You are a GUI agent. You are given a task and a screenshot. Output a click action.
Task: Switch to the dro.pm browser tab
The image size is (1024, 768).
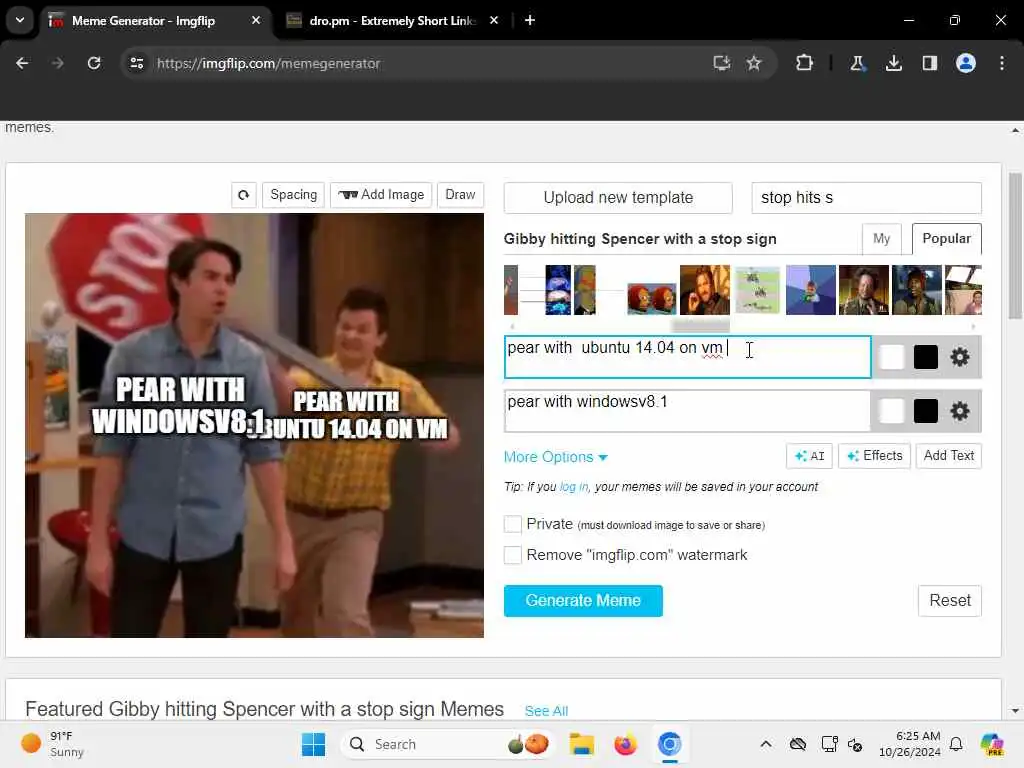392,21
